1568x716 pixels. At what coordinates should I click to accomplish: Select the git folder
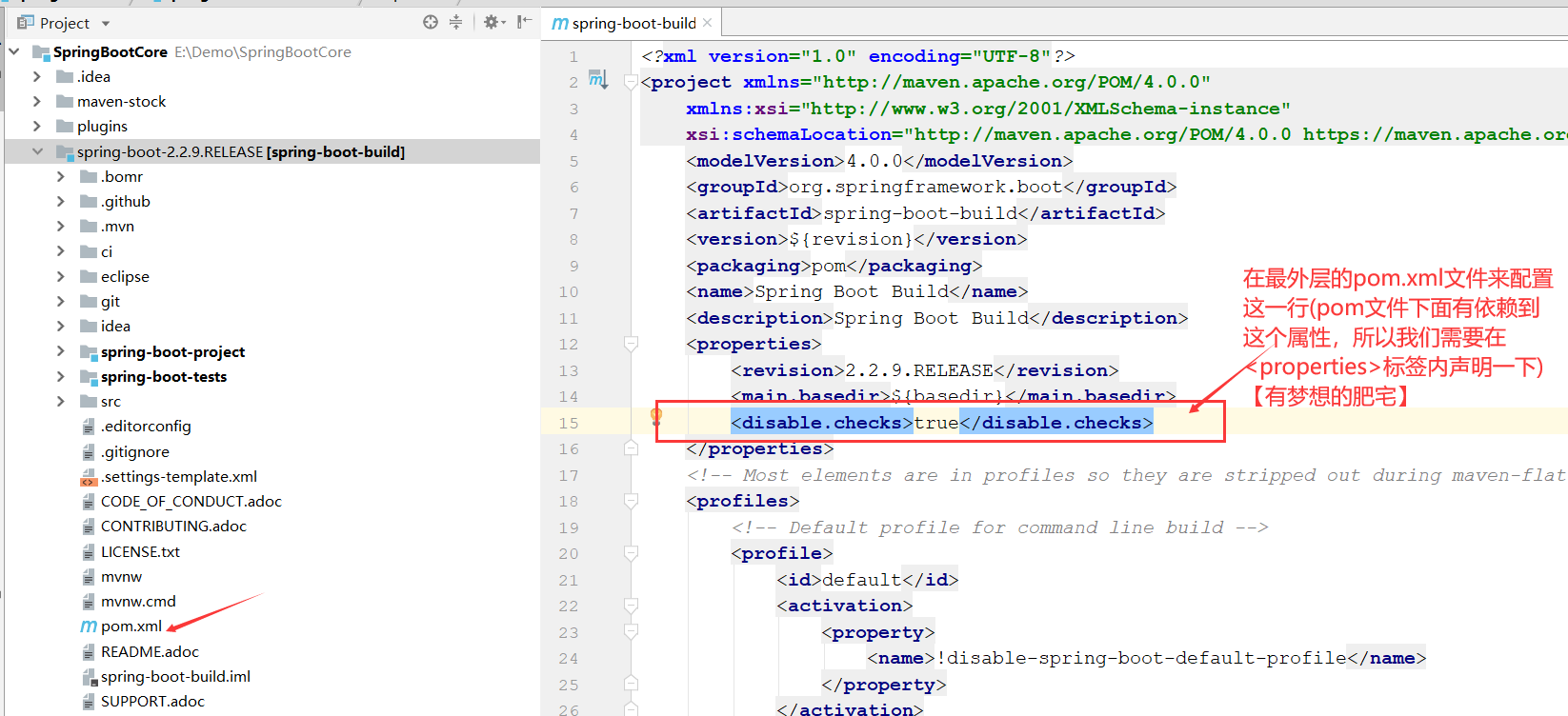(111, 301)
